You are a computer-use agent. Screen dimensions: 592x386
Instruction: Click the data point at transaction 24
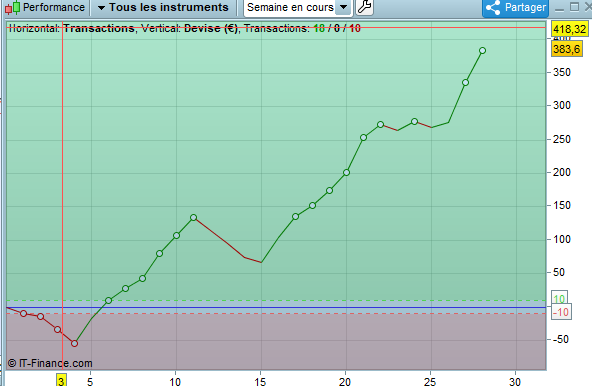click(414, 122)
